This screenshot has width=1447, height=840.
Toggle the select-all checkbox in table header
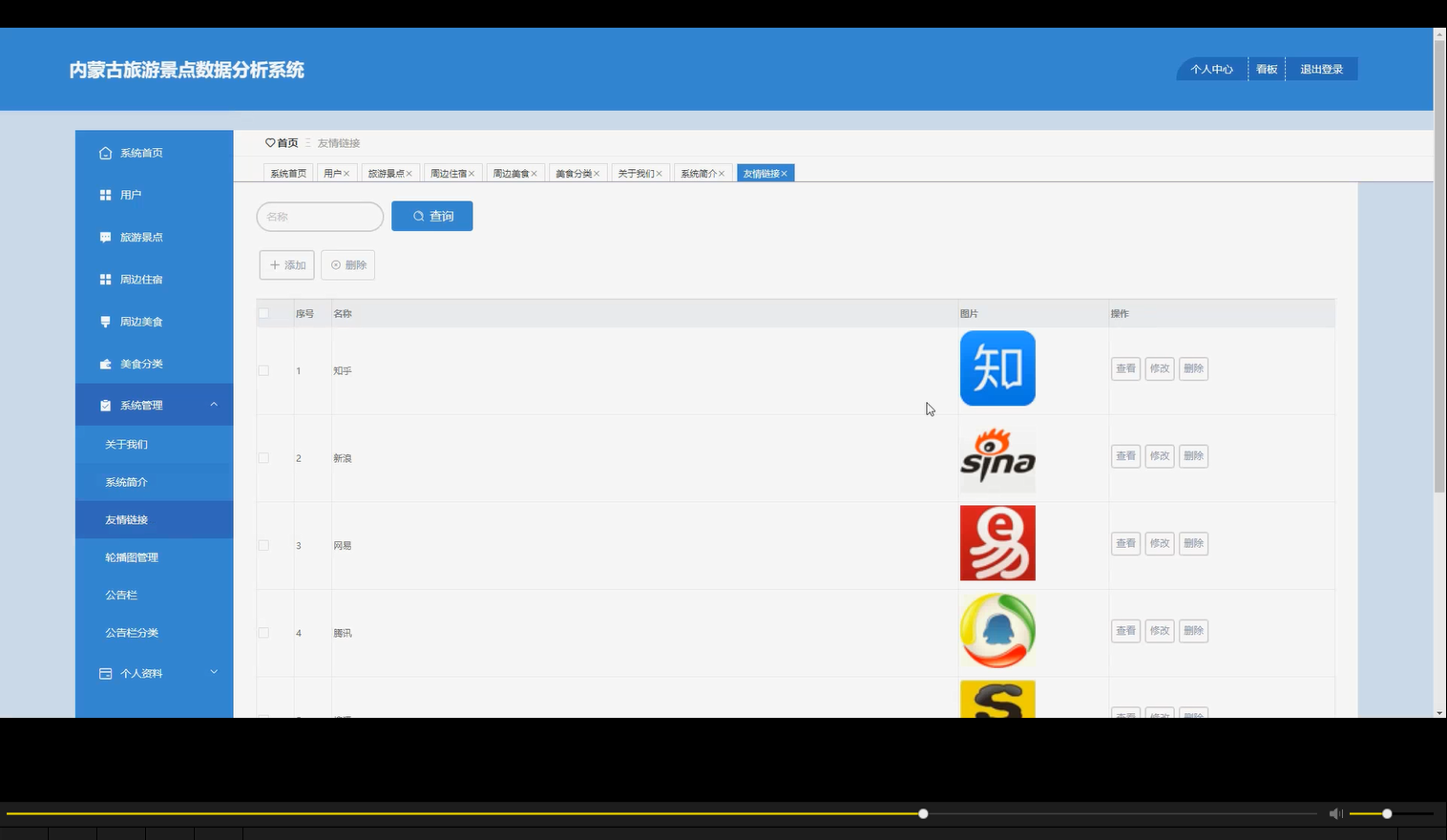pos(263,313)
